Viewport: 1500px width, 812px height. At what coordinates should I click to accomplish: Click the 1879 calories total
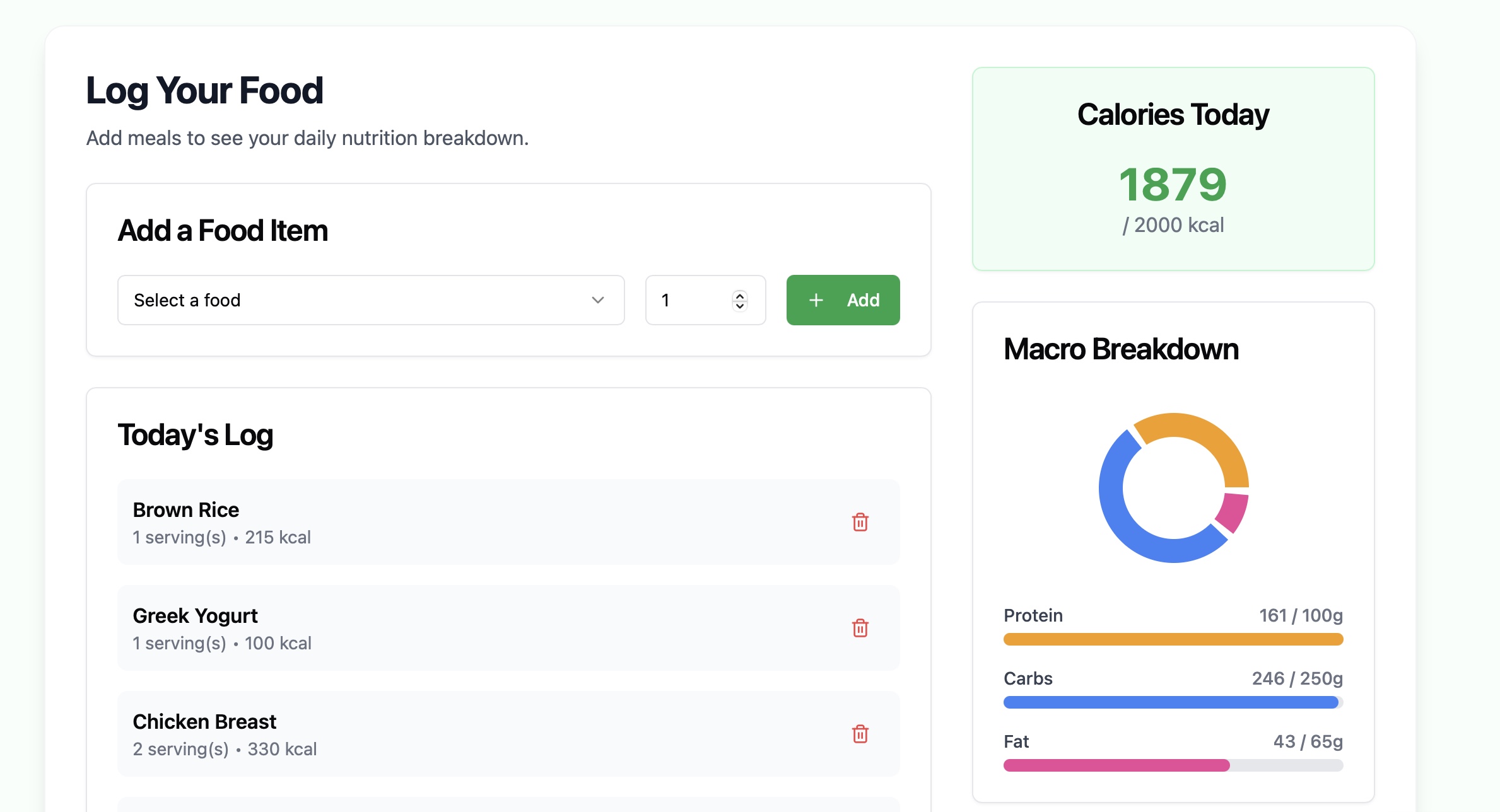tap(1173, 185)
